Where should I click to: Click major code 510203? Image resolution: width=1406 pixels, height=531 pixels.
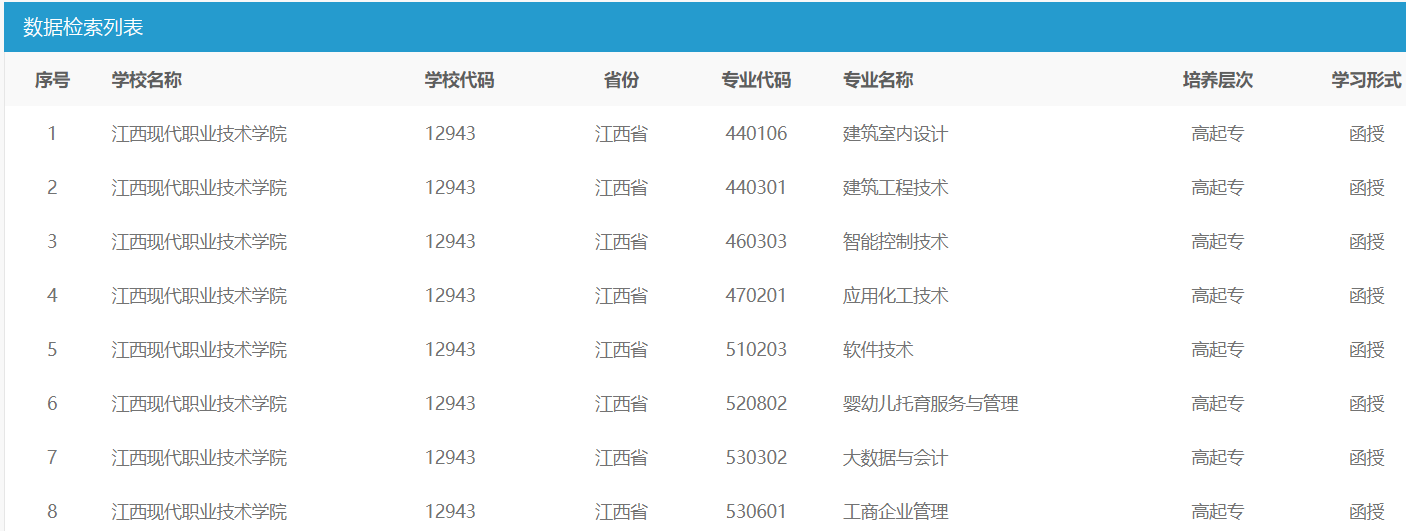pyautogui.click(x=756, y=349)
